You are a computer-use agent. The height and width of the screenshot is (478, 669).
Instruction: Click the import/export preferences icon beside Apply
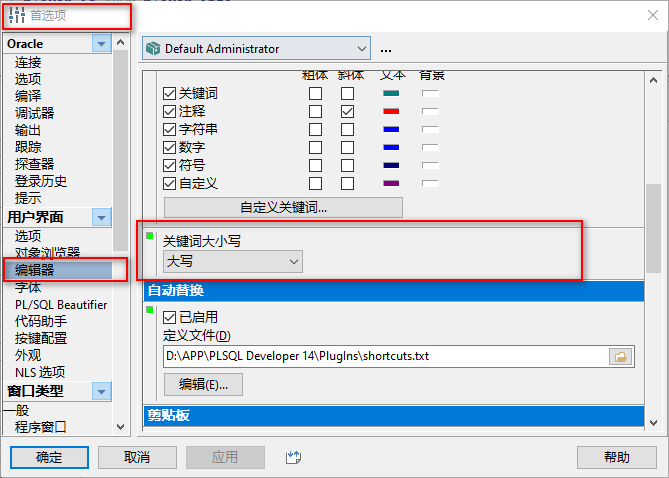click(293, 458)
